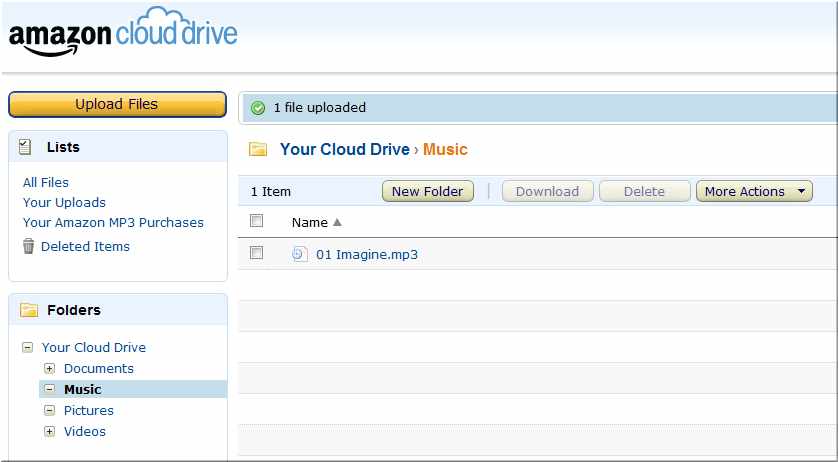Collapse the Music folder node
Image resolution: width=838 pixels, height=462 pixels.
[x=50, y=389]
